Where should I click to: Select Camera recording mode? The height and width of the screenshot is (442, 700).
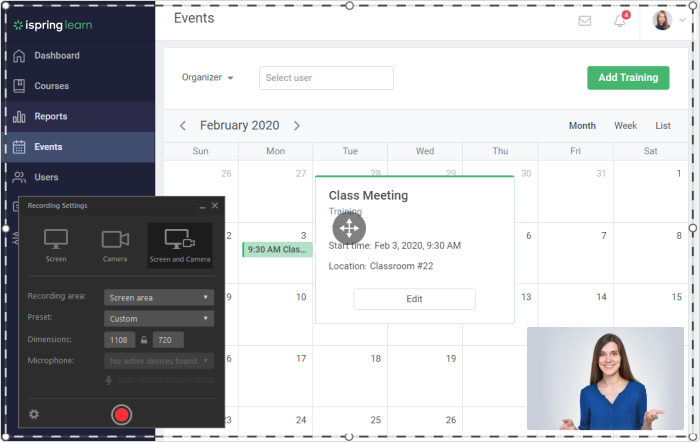point(115,246)
